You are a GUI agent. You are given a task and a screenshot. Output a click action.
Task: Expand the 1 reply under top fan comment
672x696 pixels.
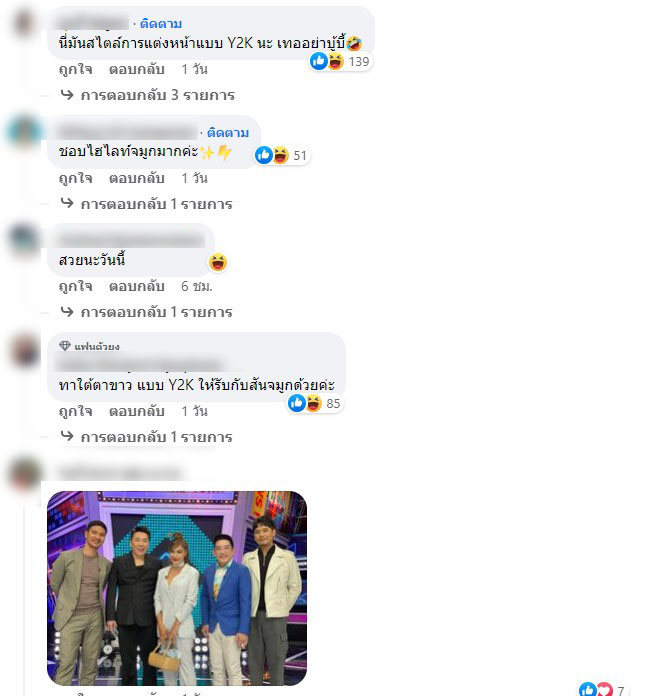[146, 437]
